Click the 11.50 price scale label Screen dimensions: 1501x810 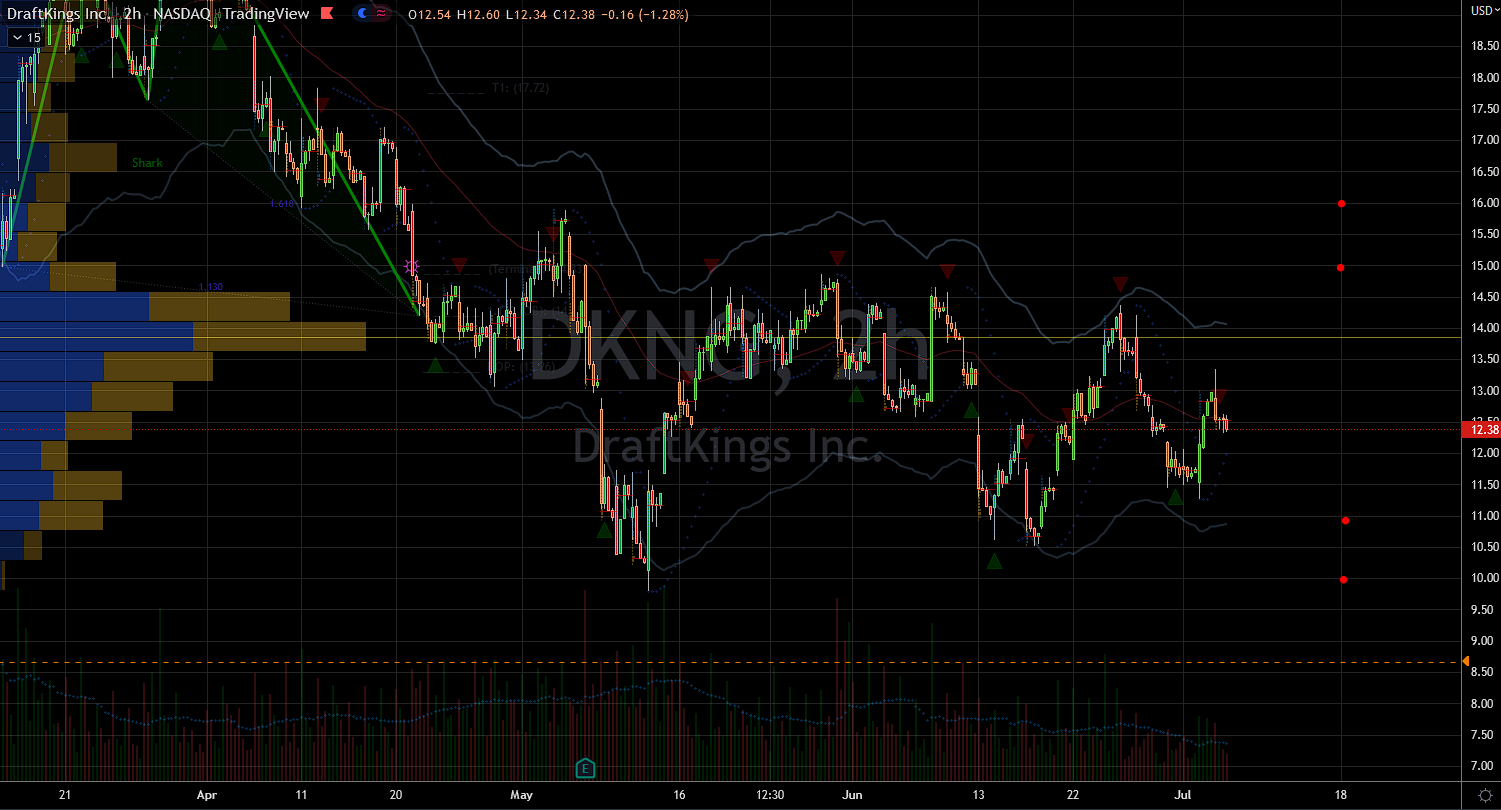[x=1484, y=485]
